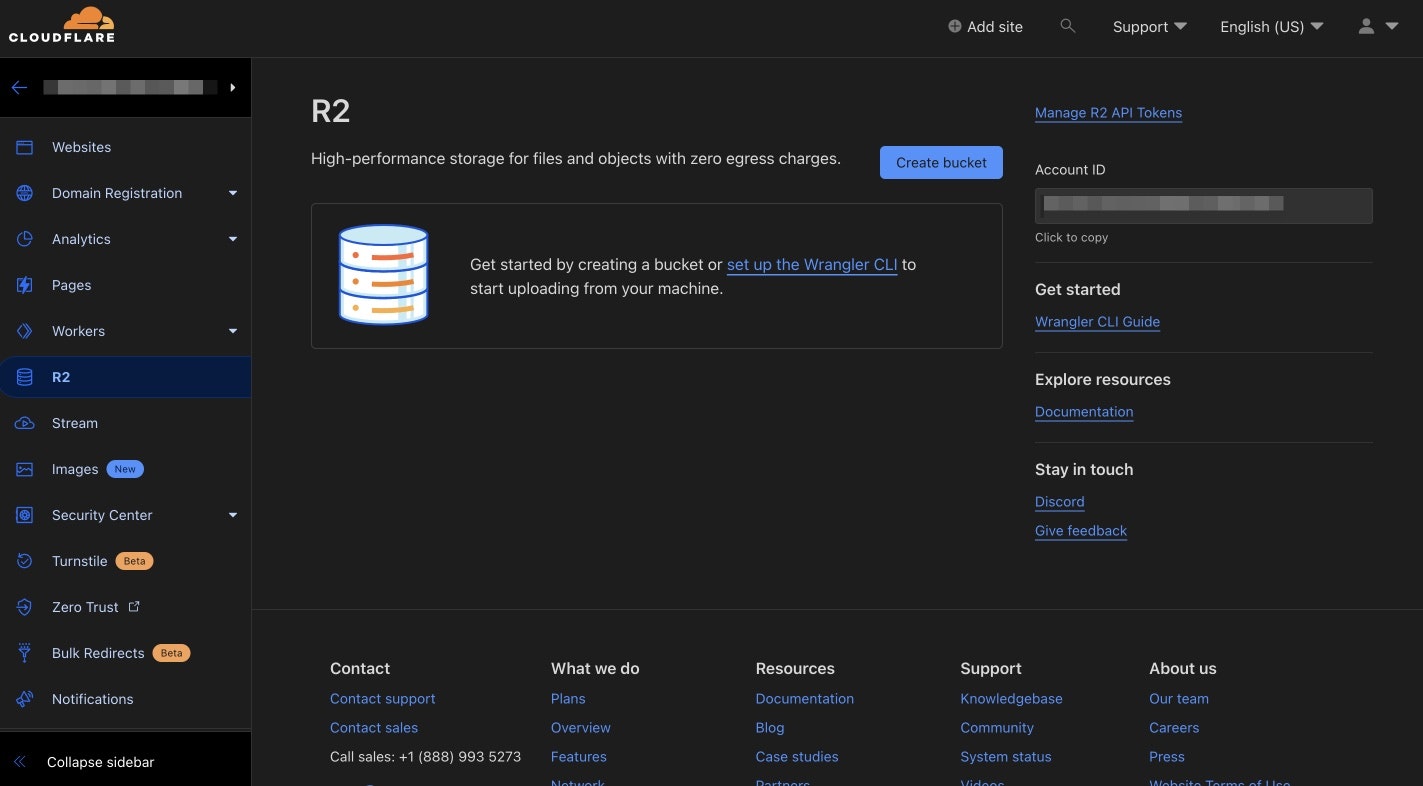Click the Cloudflare logo
The height and width of the screenshot is (786, 1423).
click(61, 25)
